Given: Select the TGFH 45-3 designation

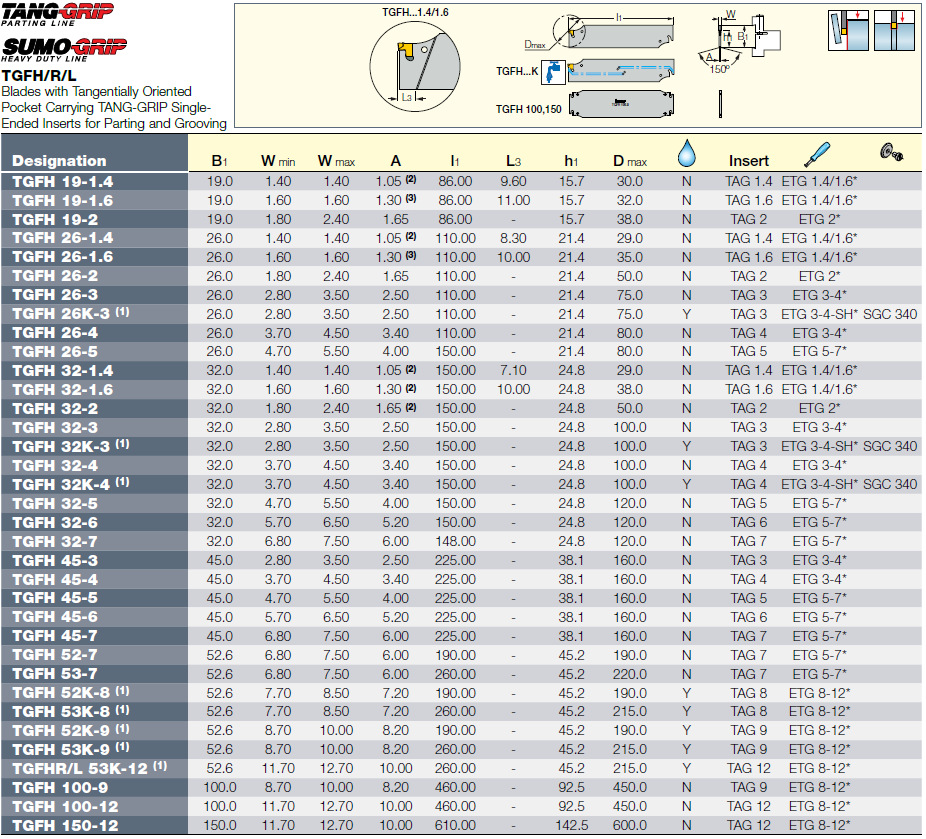Looking at the screenshot, I should 55,560.
